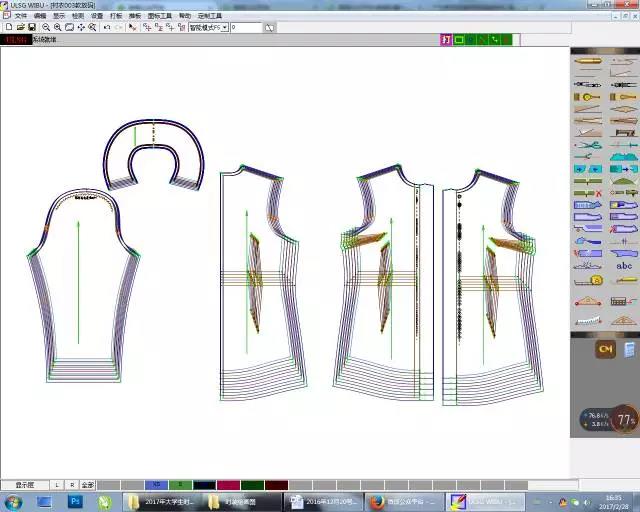Open the calculator icon beside CM

click(x=630, y=350)
